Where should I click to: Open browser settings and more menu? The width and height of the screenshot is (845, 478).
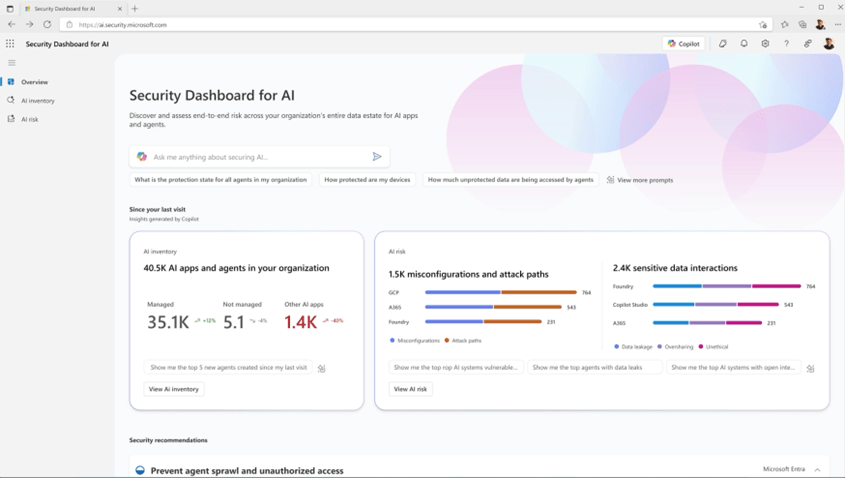coord(837,24)
